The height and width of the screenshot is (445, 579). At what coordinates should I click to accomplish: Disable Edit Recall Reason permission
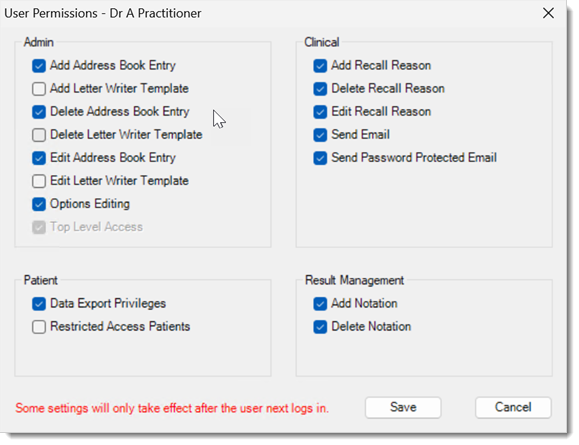(320, 112)
